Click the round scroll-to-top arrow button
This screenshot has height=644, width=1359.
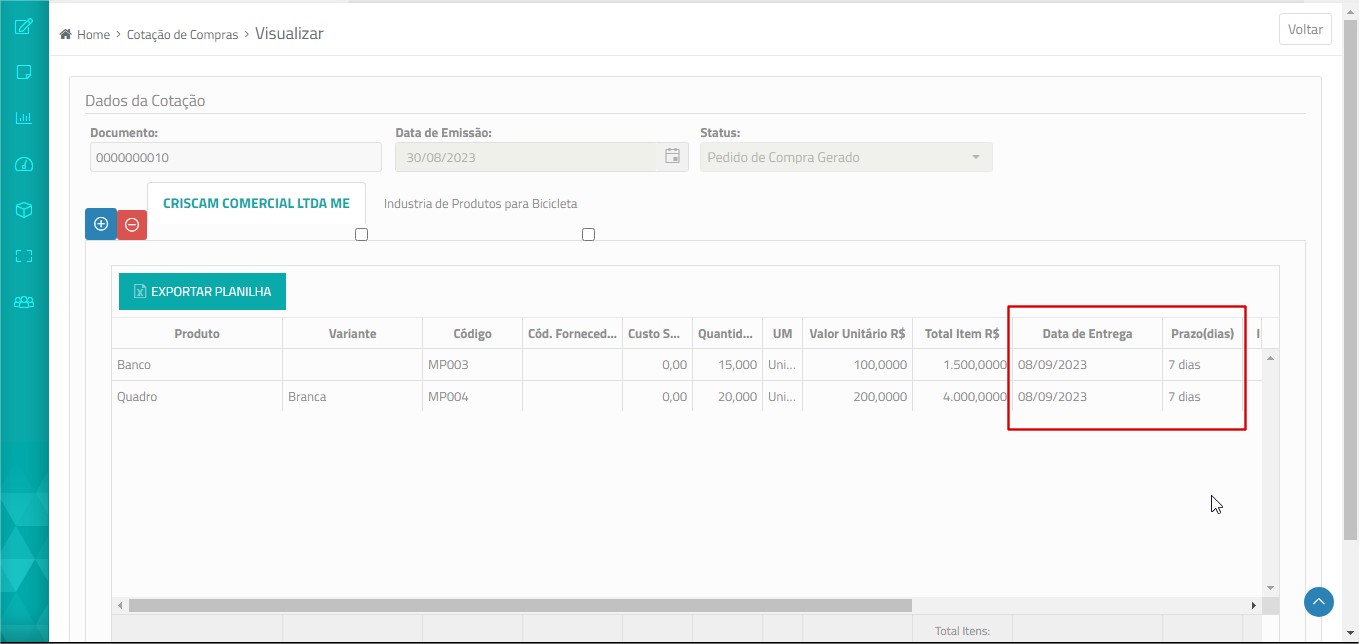click(1319, 601)
